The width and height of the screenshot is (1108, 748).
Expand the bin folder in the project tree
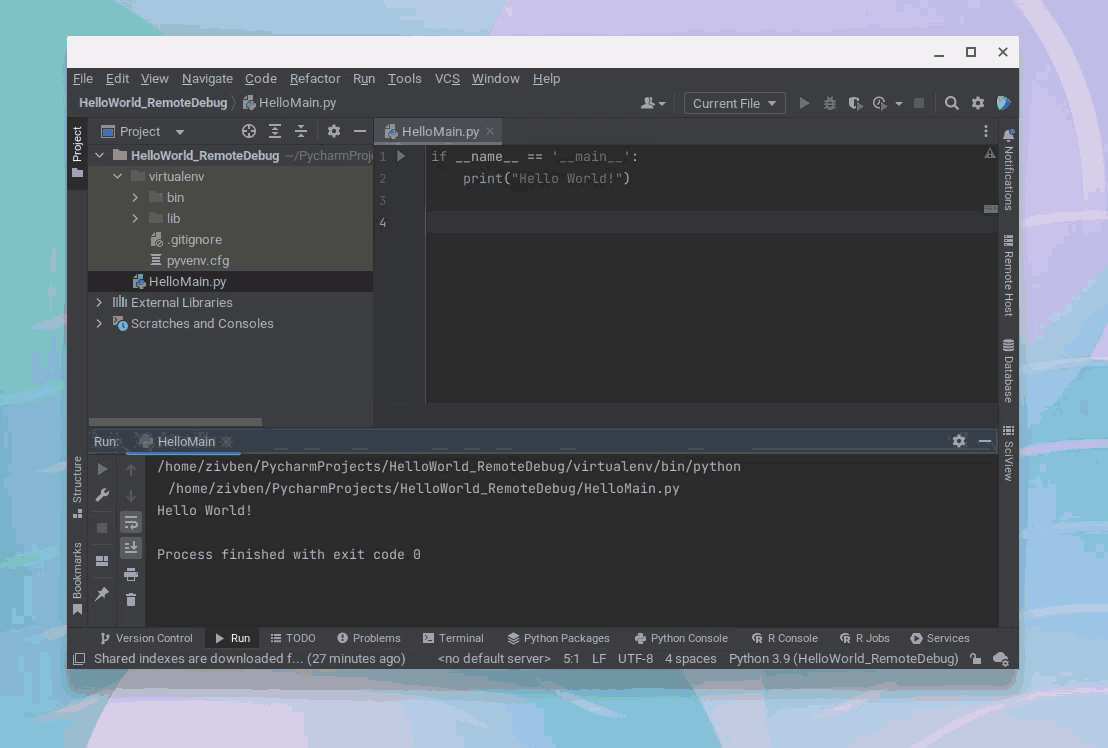pyautogui.click(x=135, y=197)
